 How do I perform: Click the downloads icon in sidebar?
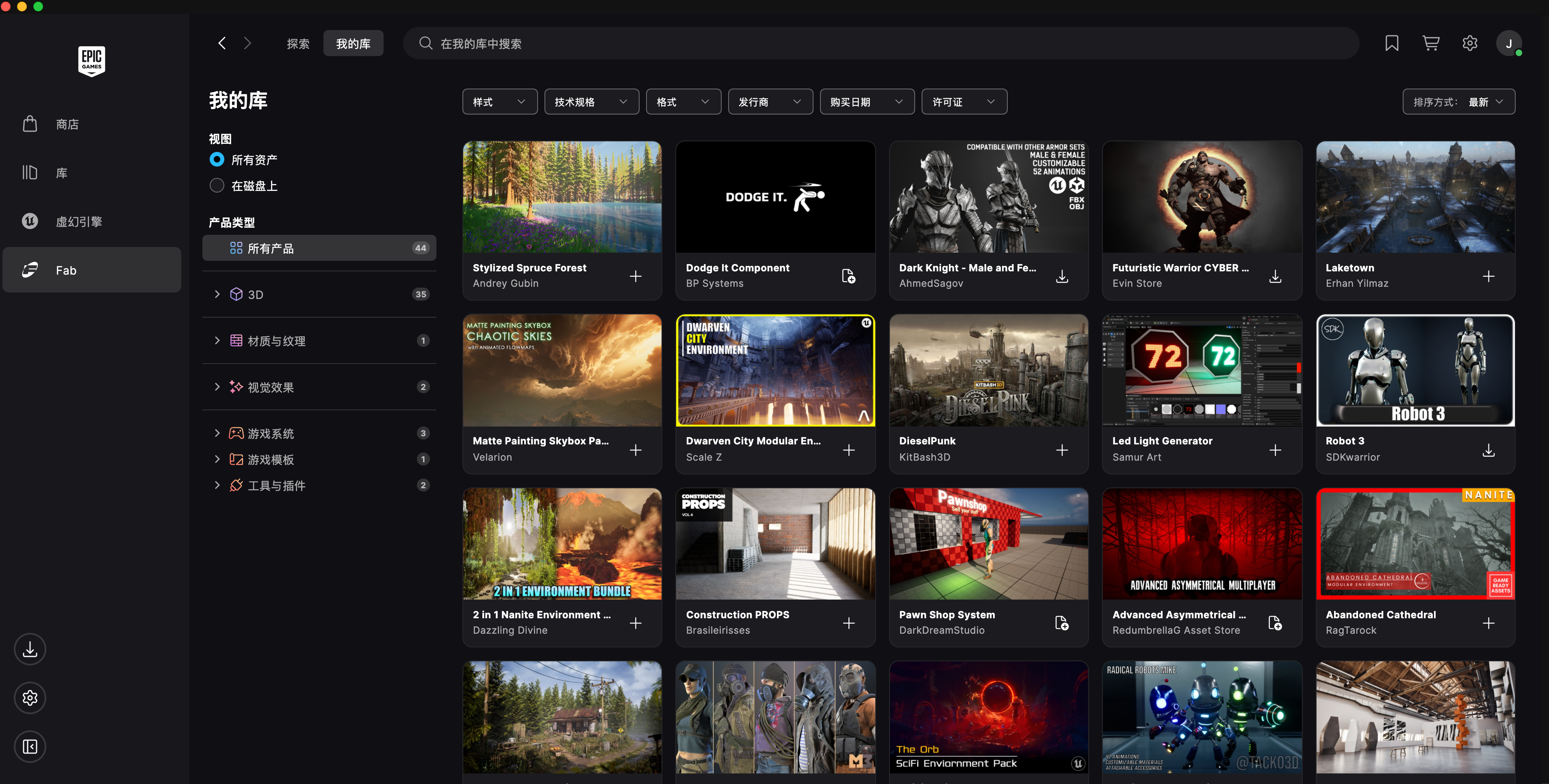click(x=30, y=649)
